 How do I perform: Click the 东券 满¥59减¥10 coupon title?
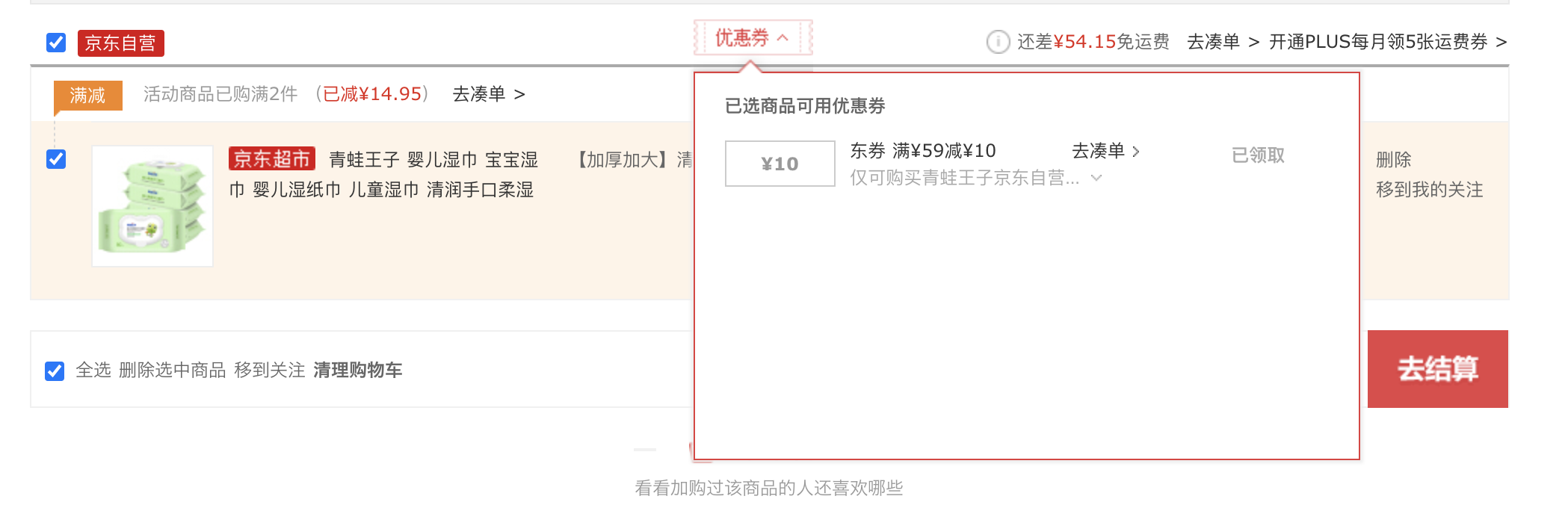pyautogui.click(x=923, y=151)
